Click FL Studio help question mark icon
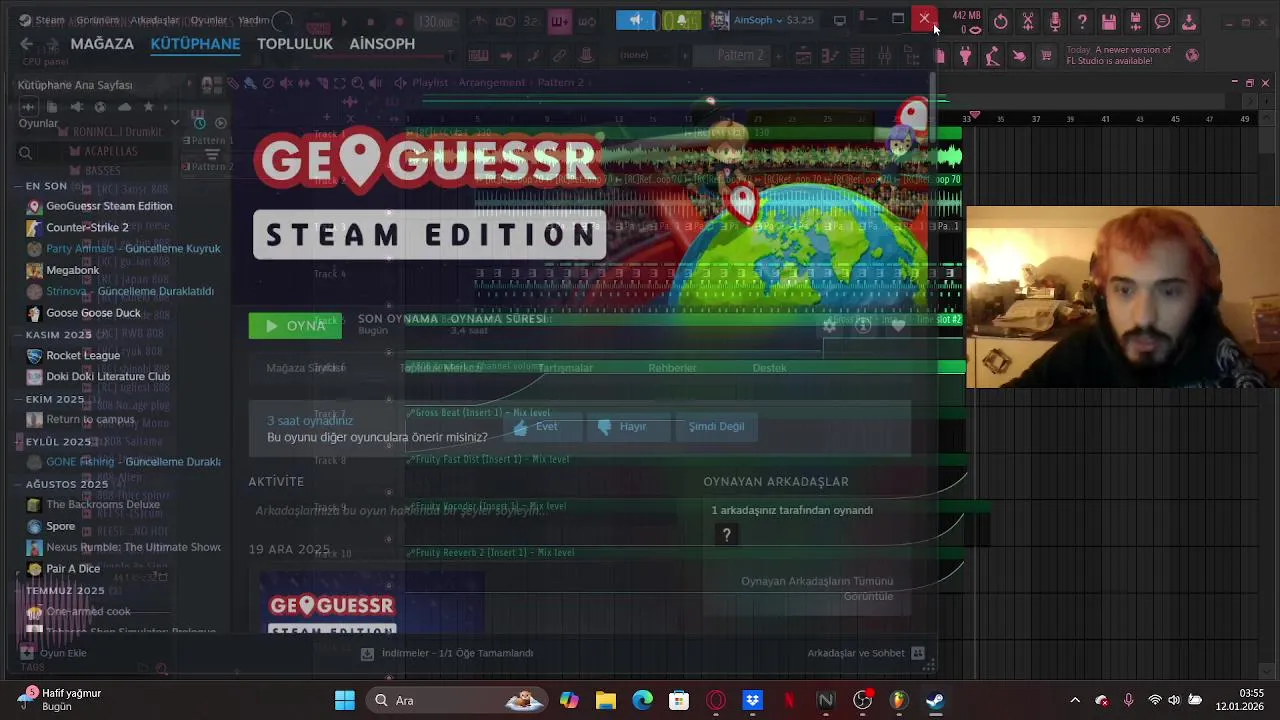Image resolution: width=1280 pixels, height=720 pixels. tap(1082, 22)
